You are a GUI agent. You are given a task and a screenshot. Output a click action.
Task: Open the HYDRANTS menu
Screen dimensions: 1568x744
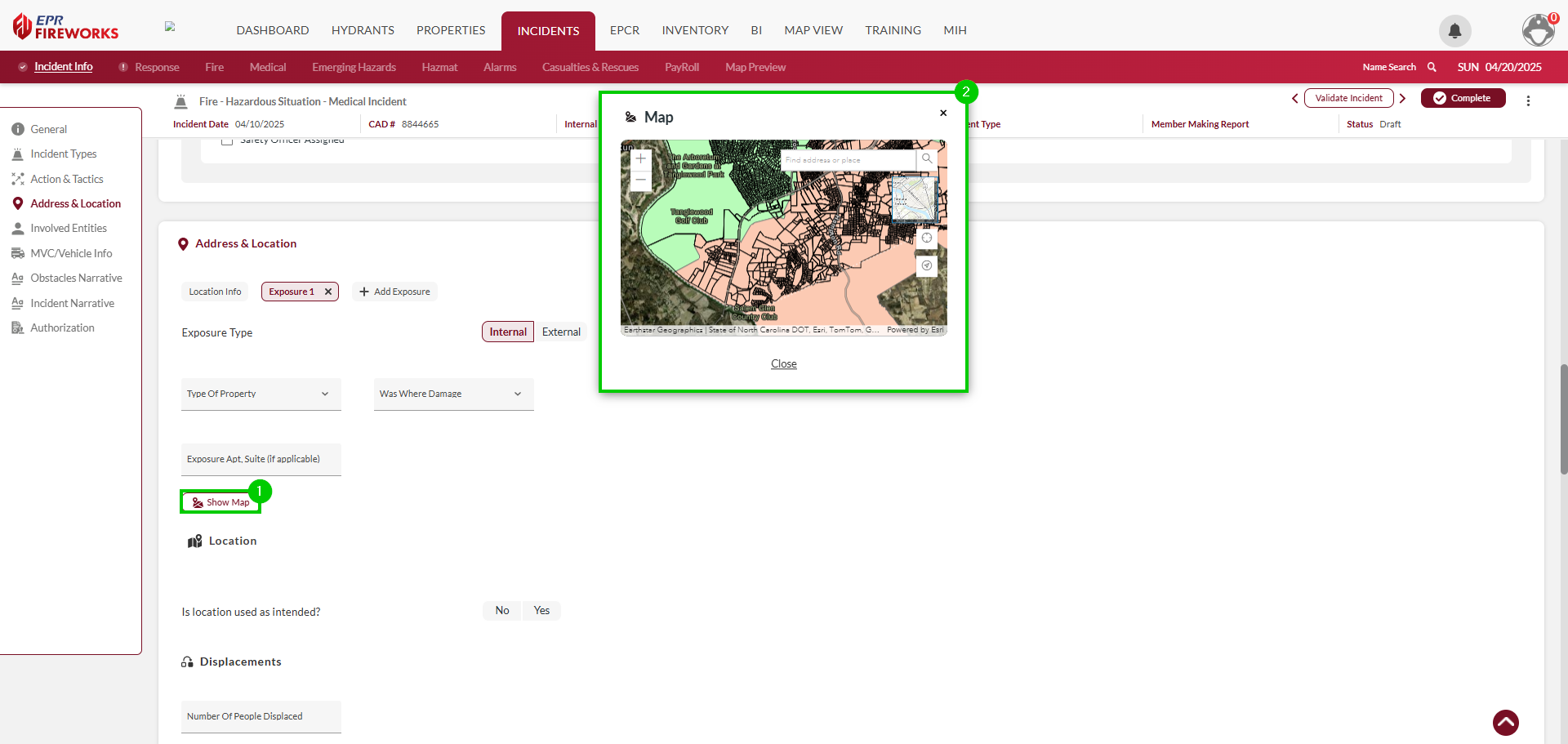[x=363, y=30]
